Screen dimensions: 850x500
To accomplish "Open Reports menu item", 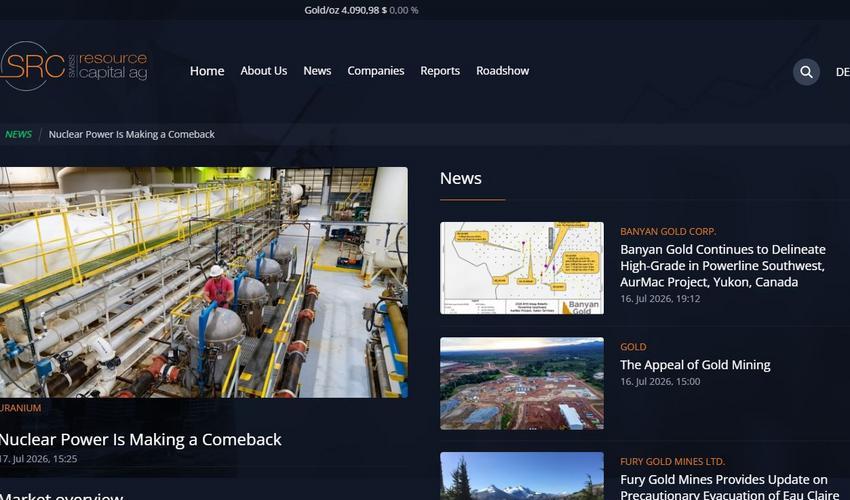I will pos(440,71).
